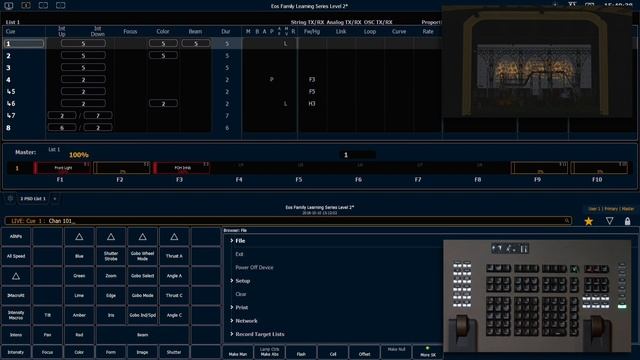The width and height of the screenshot is (640, 360).
Task: Click the Offset softkey
Action: coord(364,353)
